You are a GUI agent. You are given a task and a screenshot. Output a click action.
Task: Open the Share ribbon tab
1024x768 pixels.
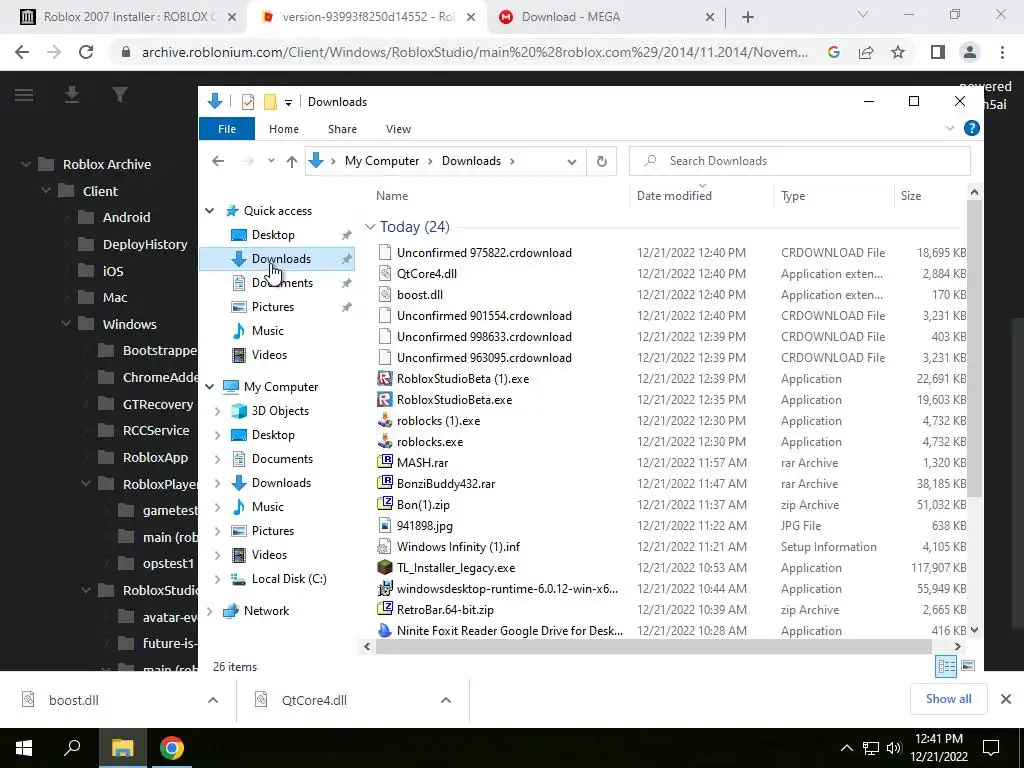click(342, 129)
